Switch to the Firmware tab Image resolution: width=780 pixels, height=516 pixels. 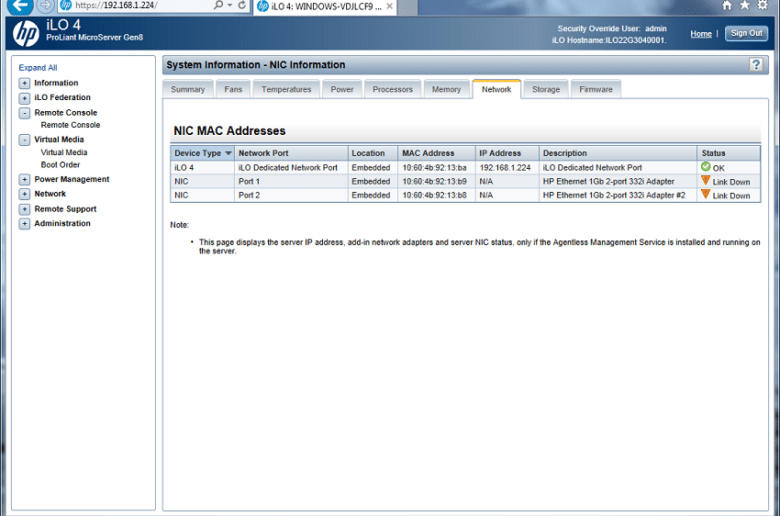coord(595,90)
